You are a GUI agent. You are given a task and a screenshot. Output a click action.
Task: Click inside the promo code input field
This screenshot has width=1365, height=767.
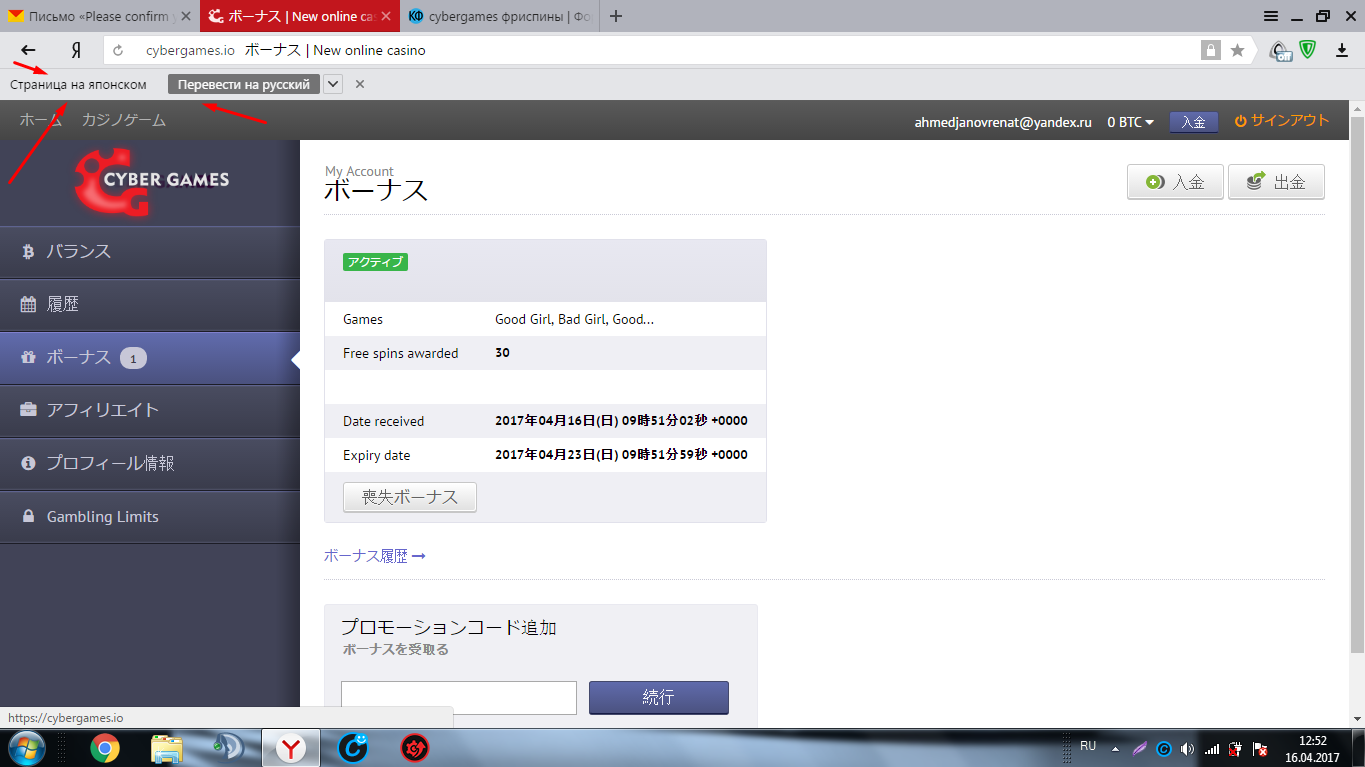coord(458,697)
